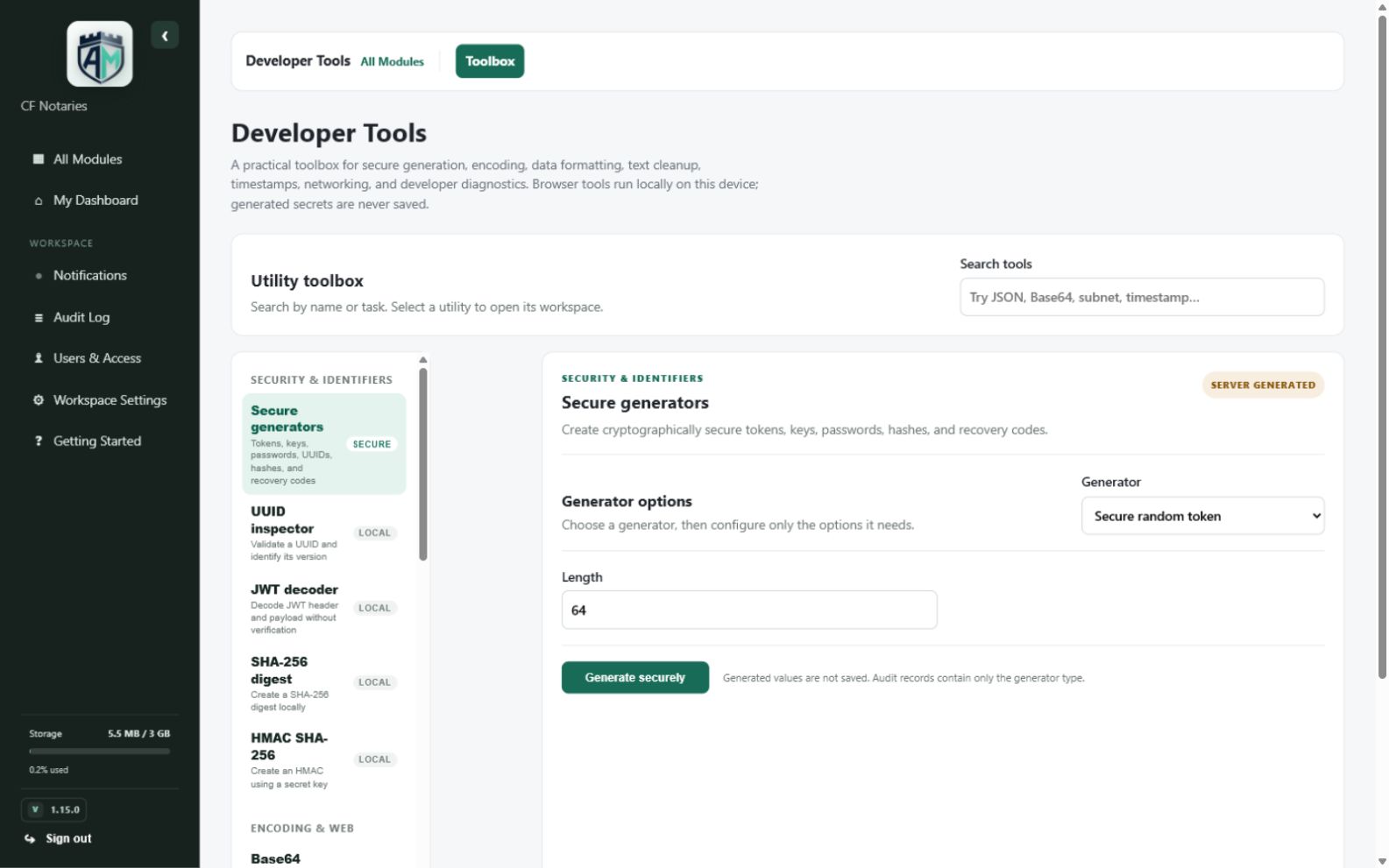
Task: Click the Generator options heading
Action: 627,501
